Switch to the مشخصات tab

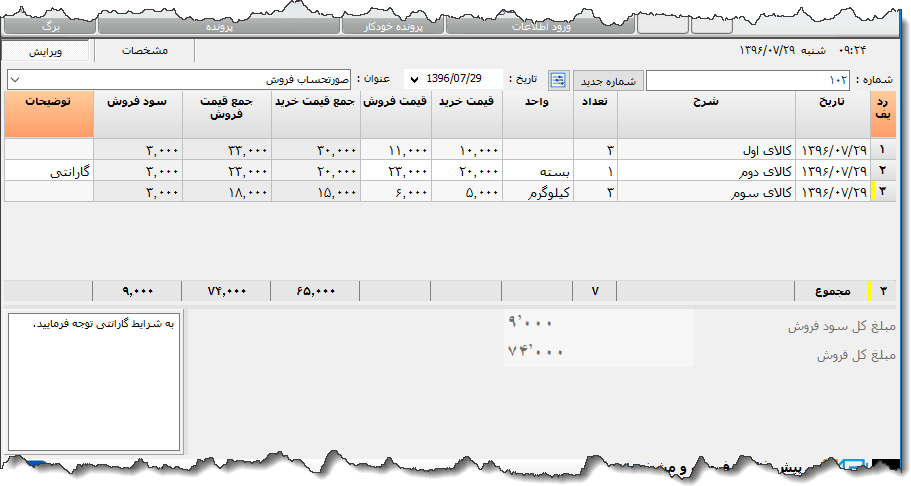[x=145, y=50]
